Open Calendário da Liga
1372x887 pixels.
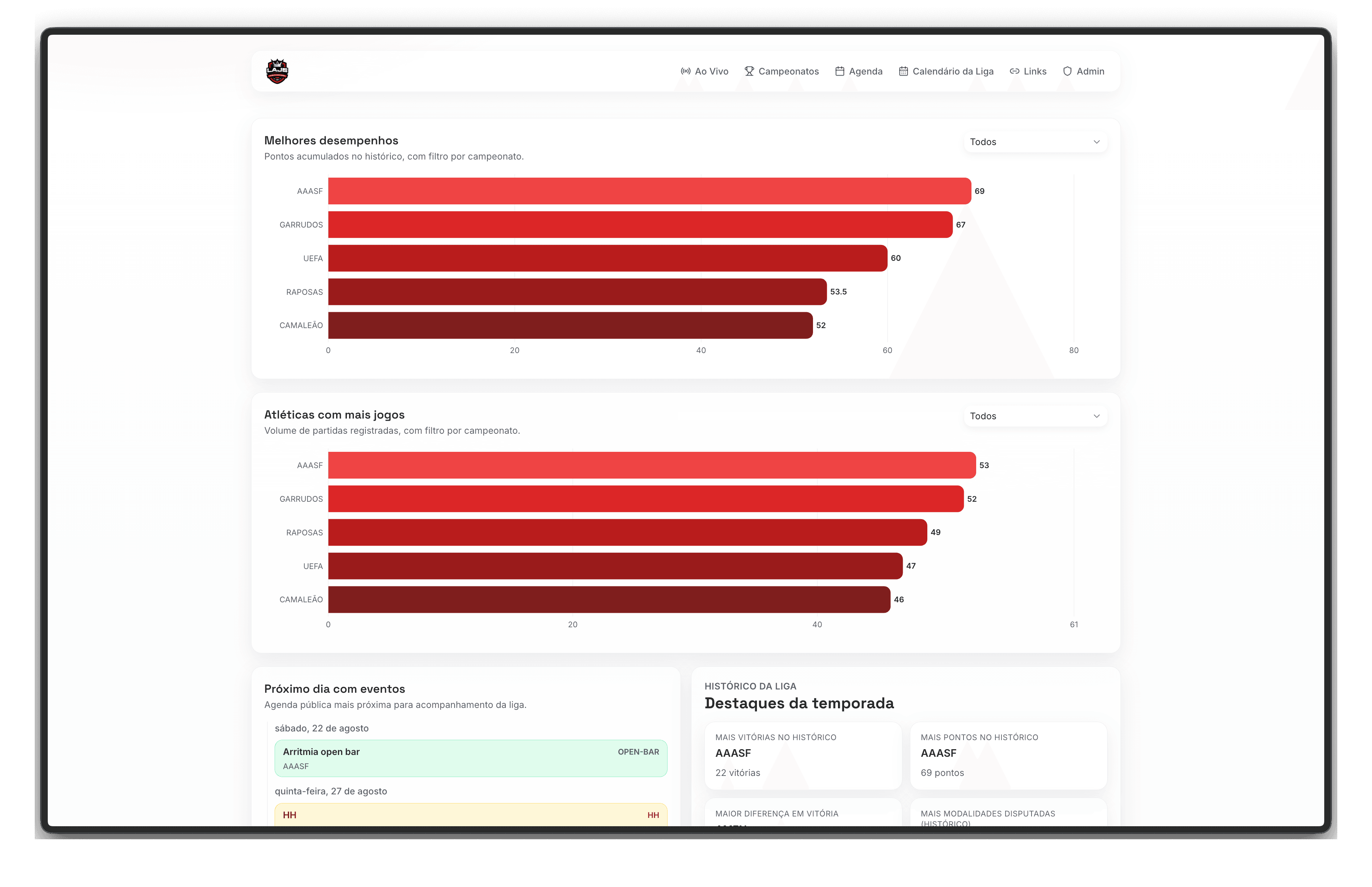[946, 71]
